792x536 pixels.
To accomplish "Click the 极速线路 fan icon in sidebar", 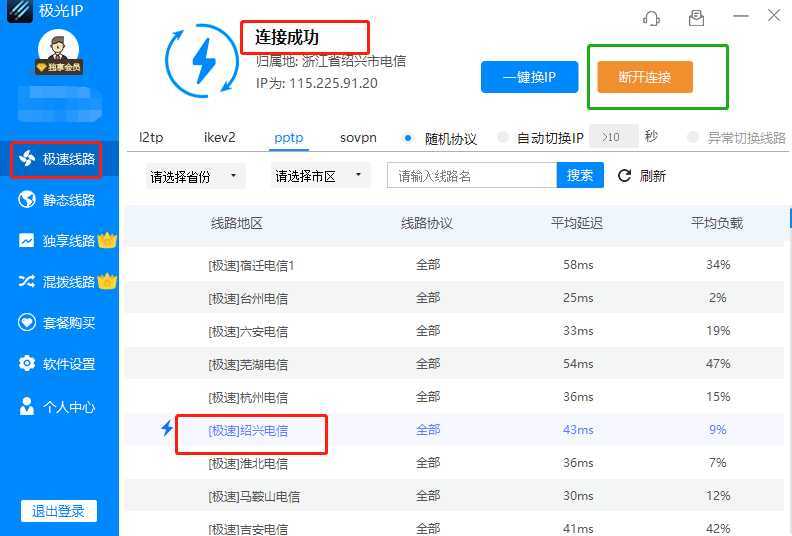I will click(x=27, y=159).
